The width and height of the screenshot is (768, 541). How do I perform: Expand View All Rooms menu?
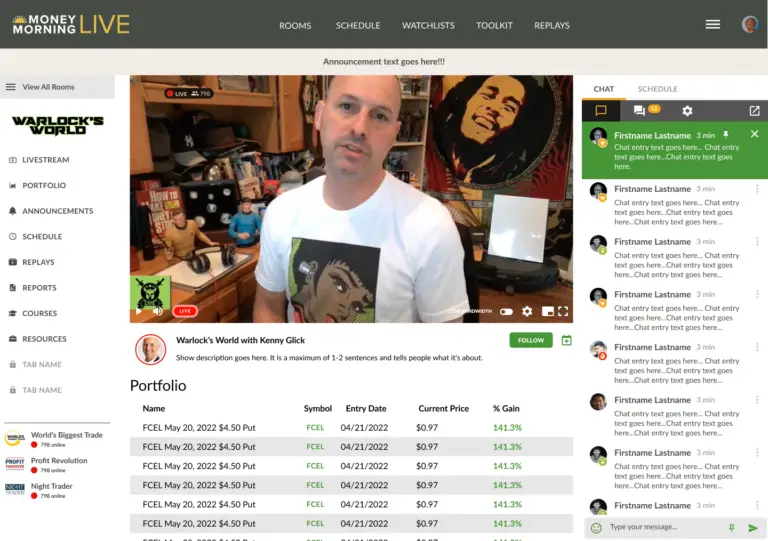57,87
